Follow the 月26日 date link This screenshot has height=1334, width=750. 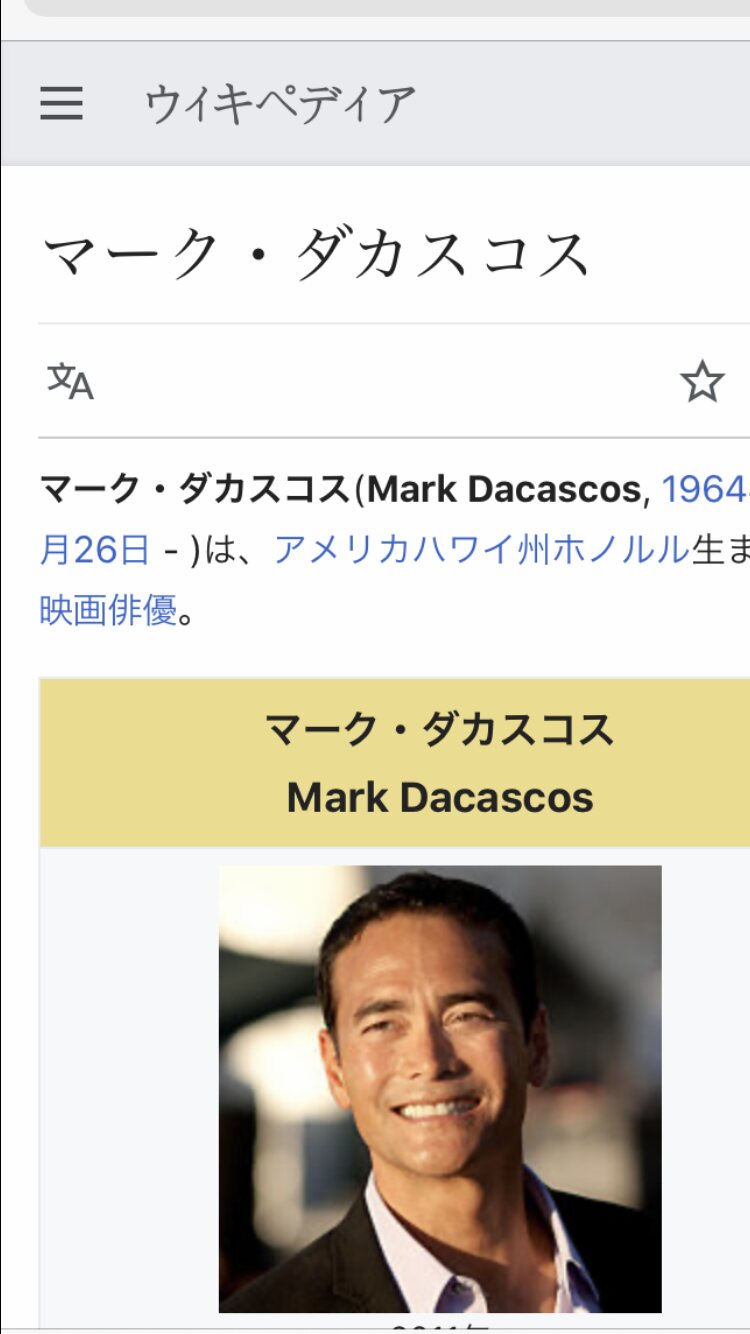(x=95, y=549)
